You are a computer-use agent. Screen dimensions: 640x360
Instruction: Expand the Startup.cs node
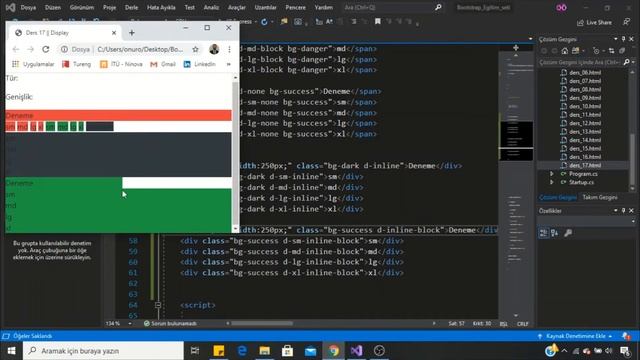pyautogui.click(x=552, y=182)
